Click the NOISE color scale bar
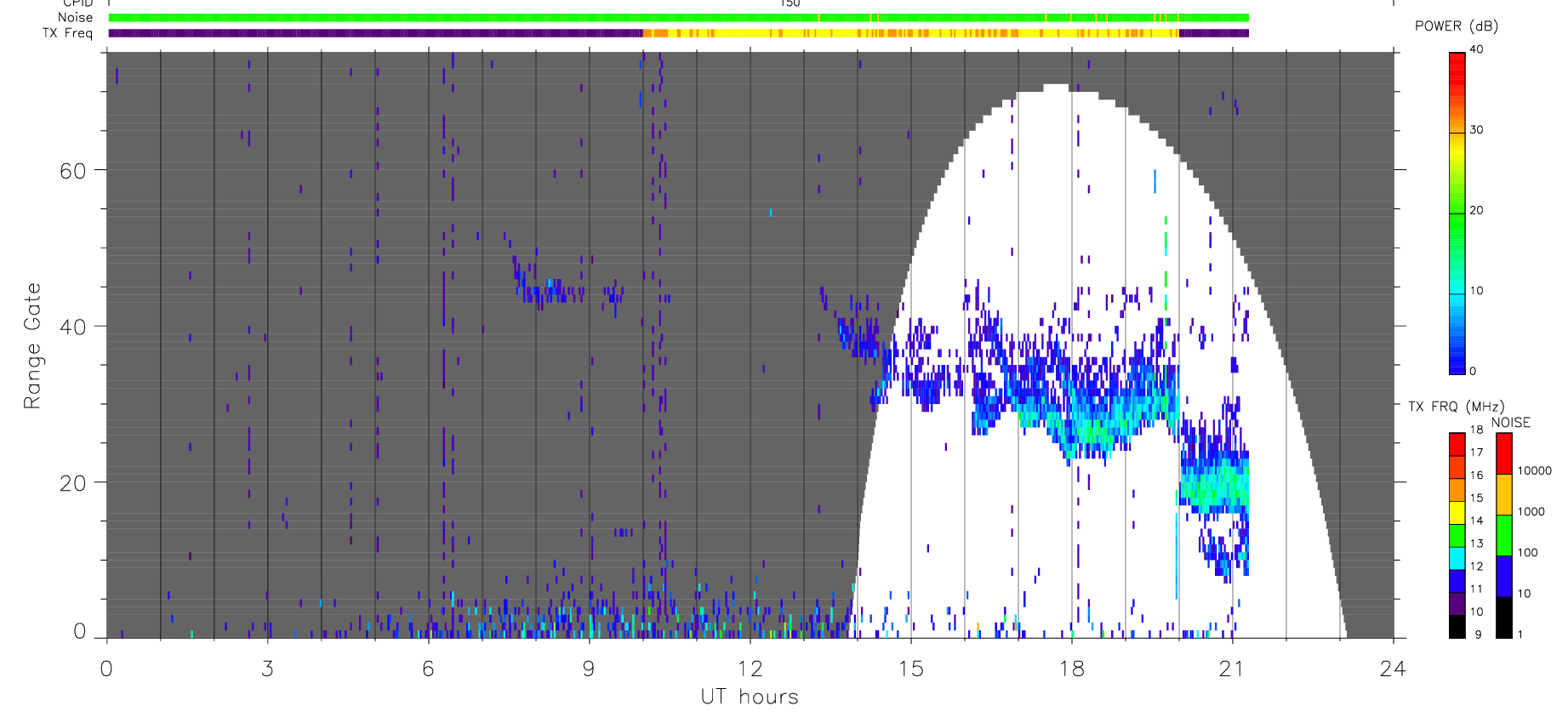Image resolution: width=1568 pixels, height=723 pixels. [x=1504, y=535]
